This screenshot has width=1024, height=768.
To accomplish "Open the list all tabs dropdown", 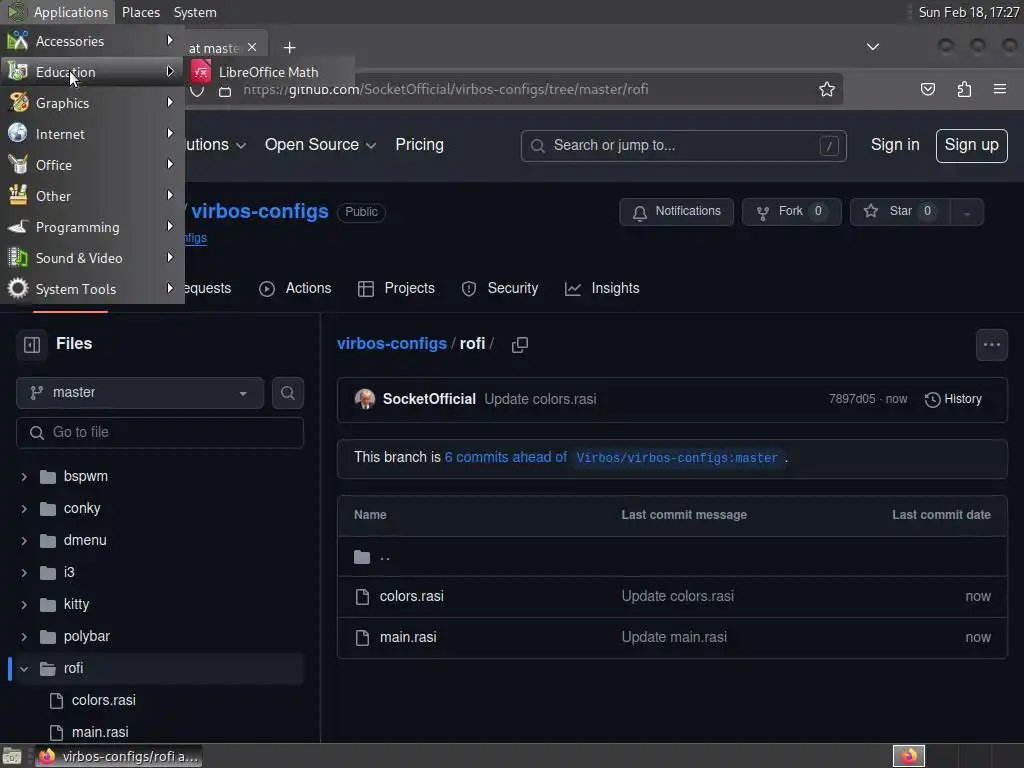I will [x=872, y=47].
